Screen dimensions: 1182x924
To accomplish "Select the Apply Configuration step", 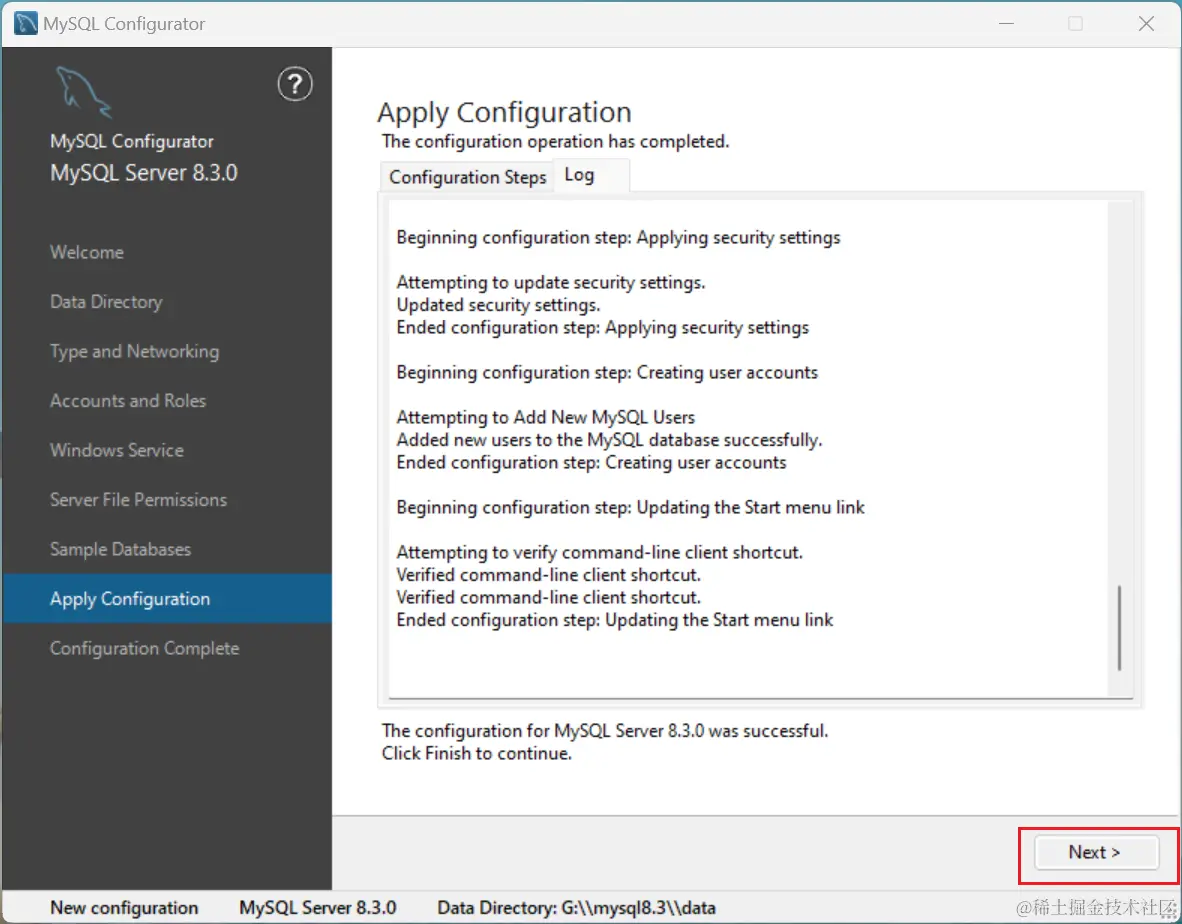I will click(130, 599).
